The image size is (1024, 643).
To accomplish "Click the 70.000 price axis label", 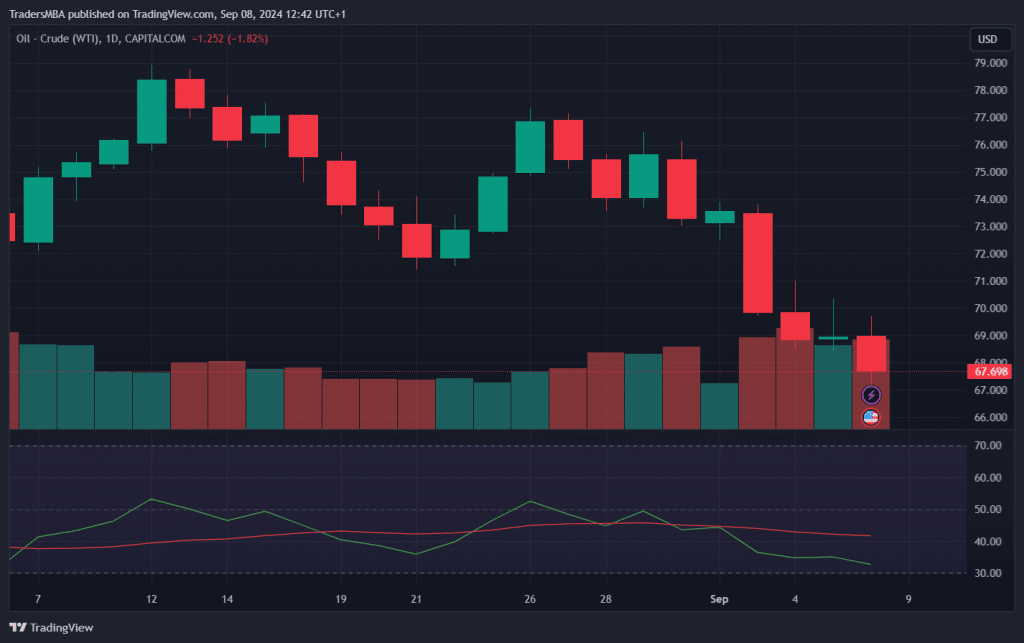I will point(991,308).
